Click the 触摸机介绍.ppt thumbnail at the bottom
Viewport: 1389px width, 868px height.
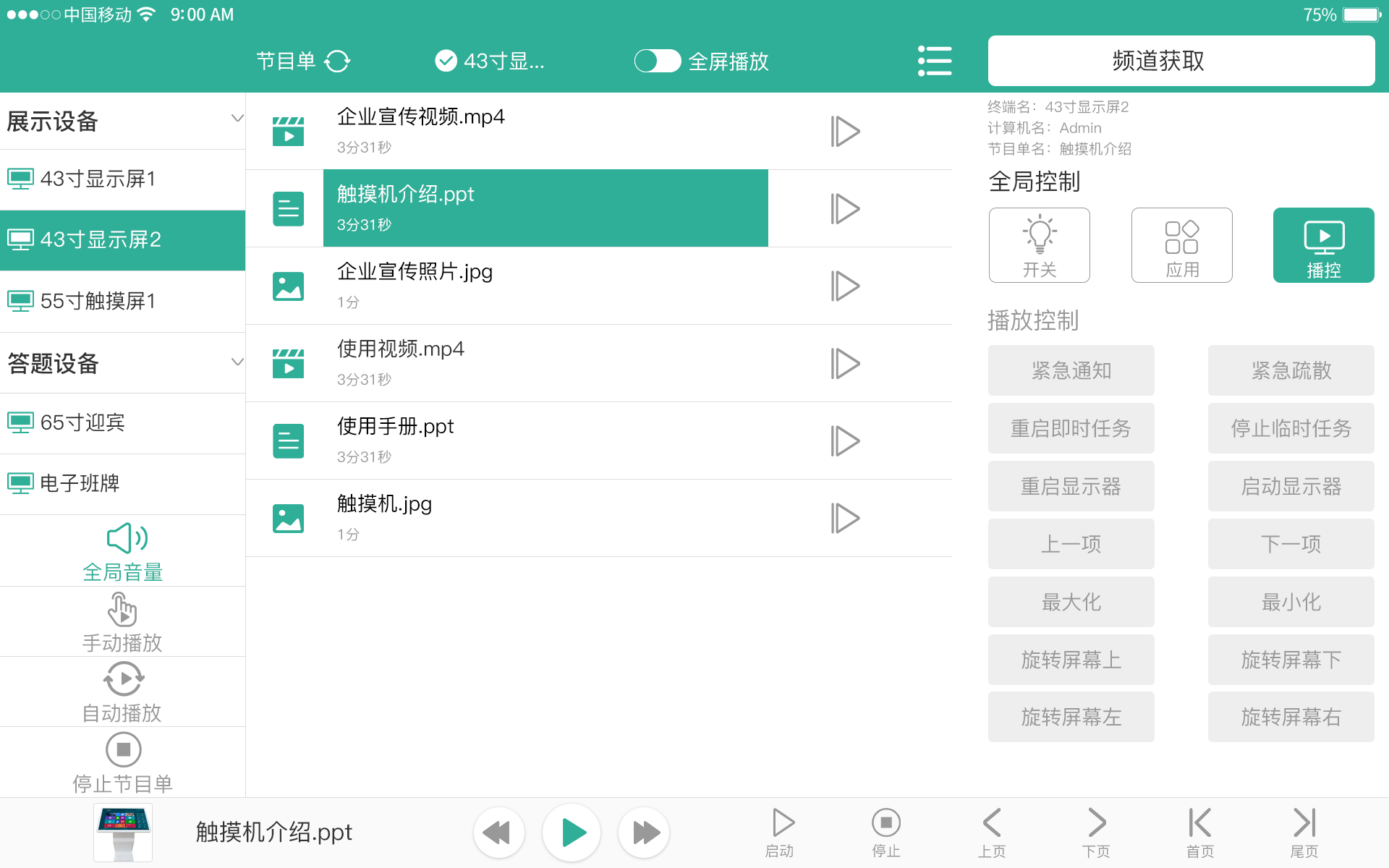pyautogui.click(x=123, y=832)
